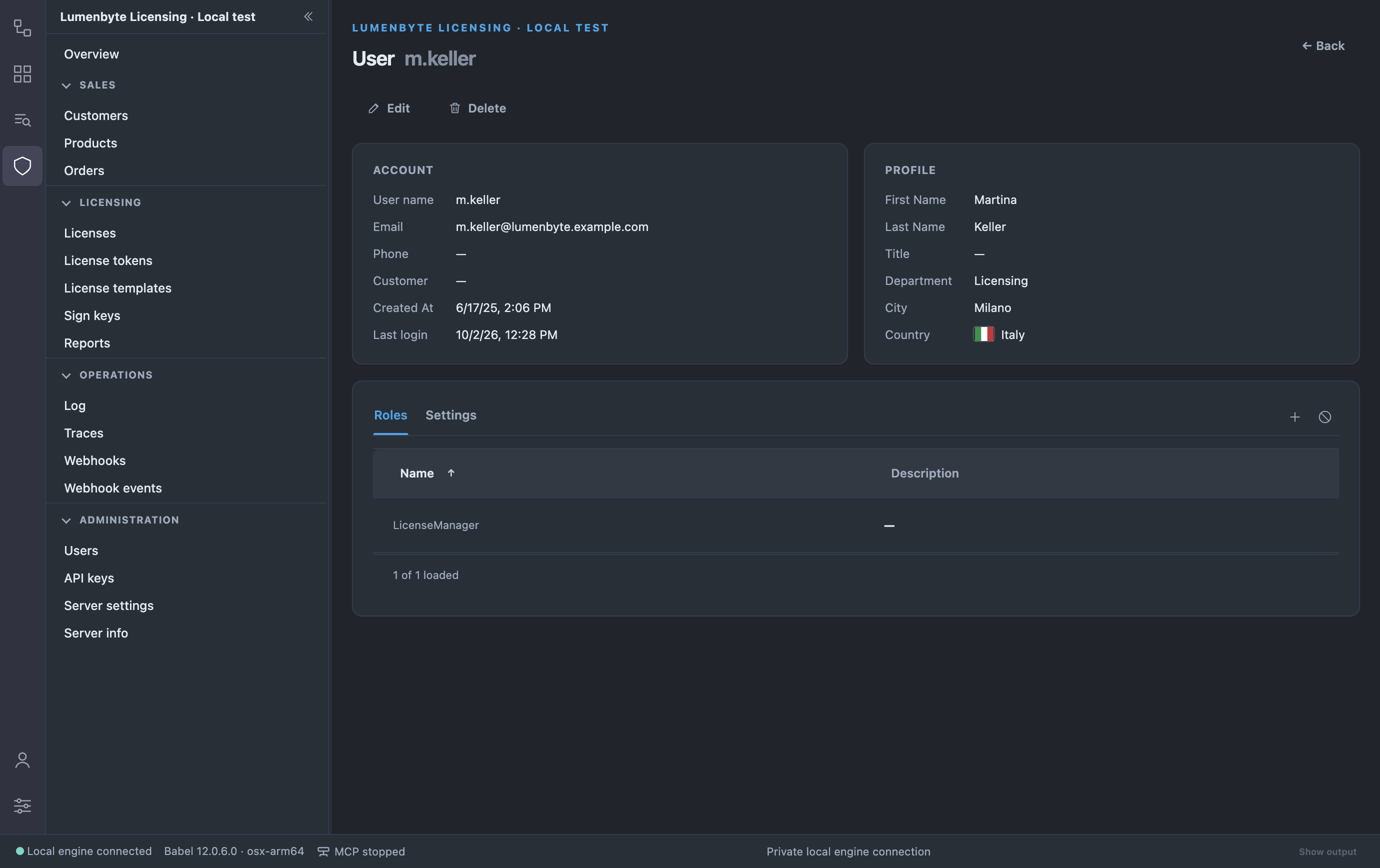Viewport: 1380px width, 868px height.
Task: Open Server settings page
Action: [109, 605]
